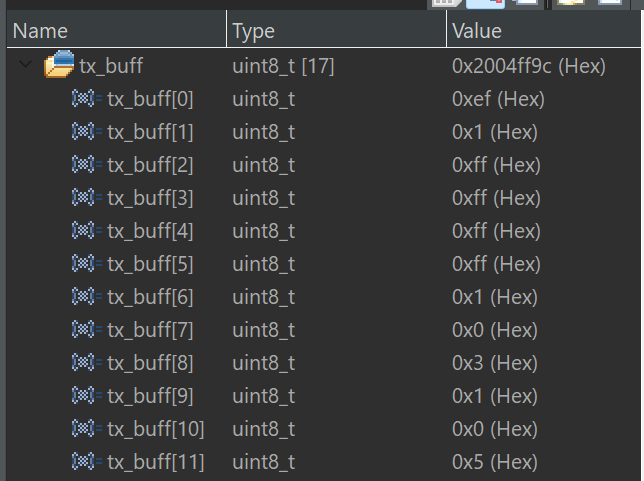Select the tx_buff[6] row name
The width and height of the screenshot is (644, 481).
tap(150, 297)
